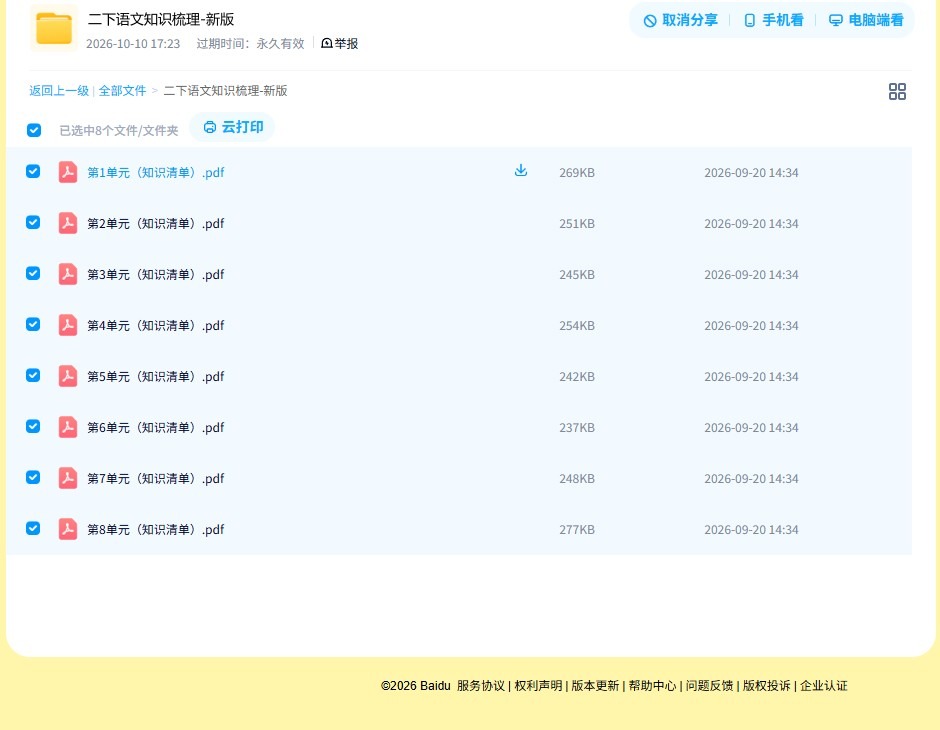Click the 251KB size value
The width and height of the screenshot is (940, 730).
pos(577,224)
